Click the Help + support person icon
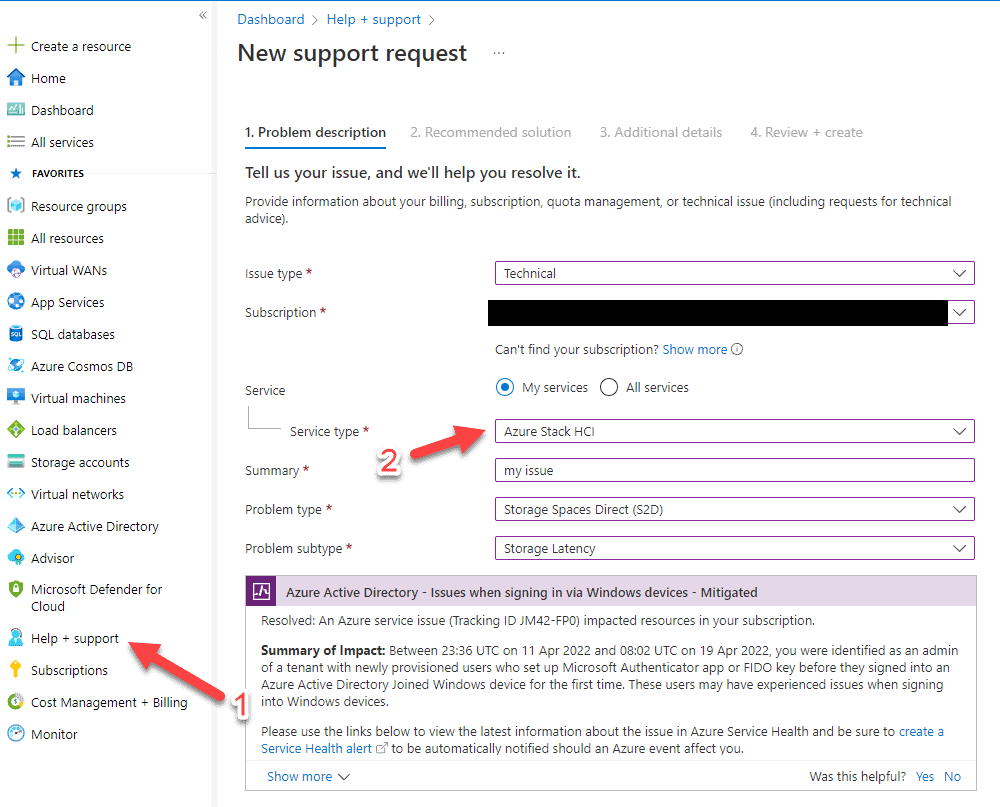Viewport: 1000px width, 807px height. pos(15,637)
